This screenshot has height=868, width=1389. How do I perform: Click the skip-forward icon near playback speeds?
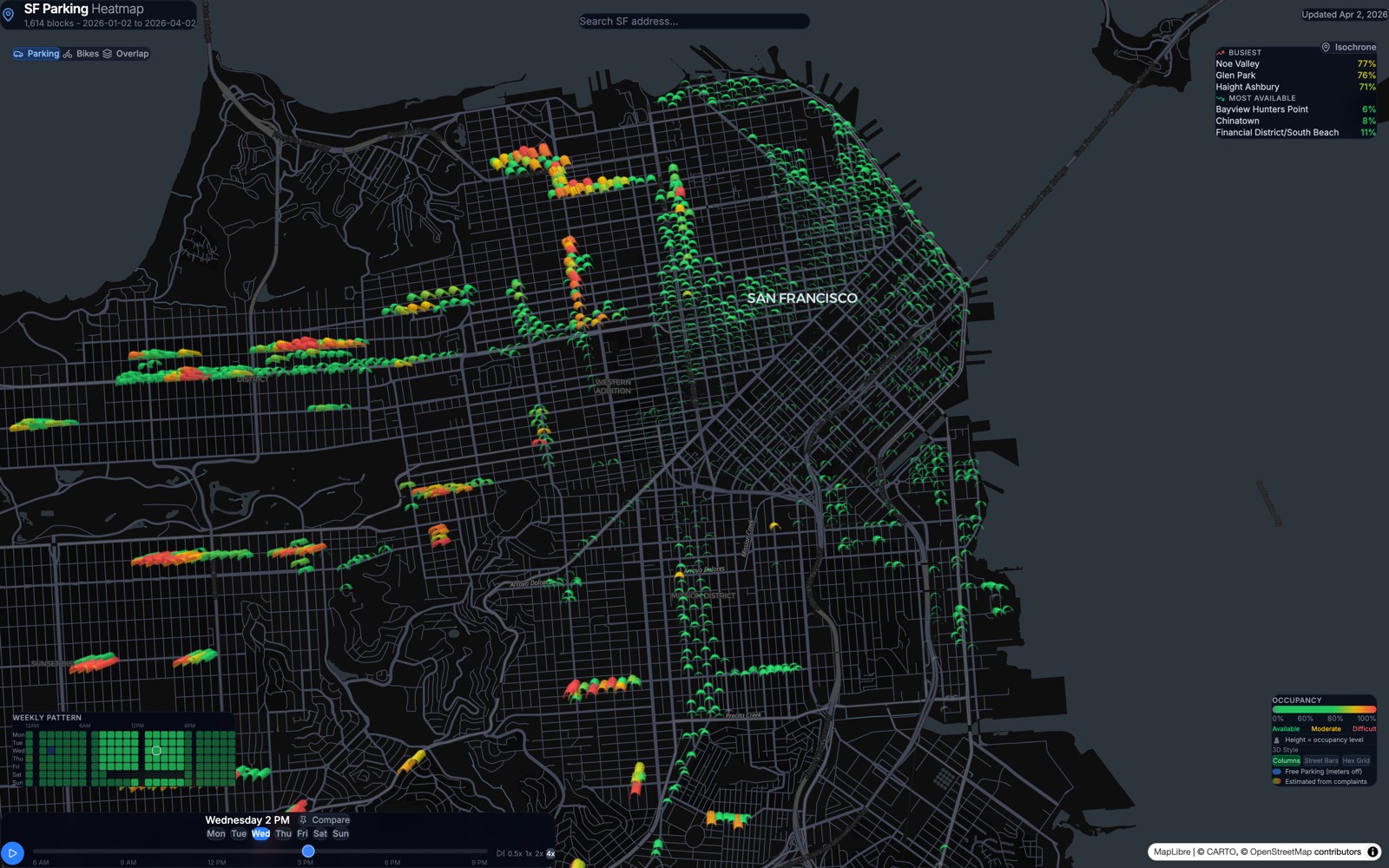(x=501, y=853)
